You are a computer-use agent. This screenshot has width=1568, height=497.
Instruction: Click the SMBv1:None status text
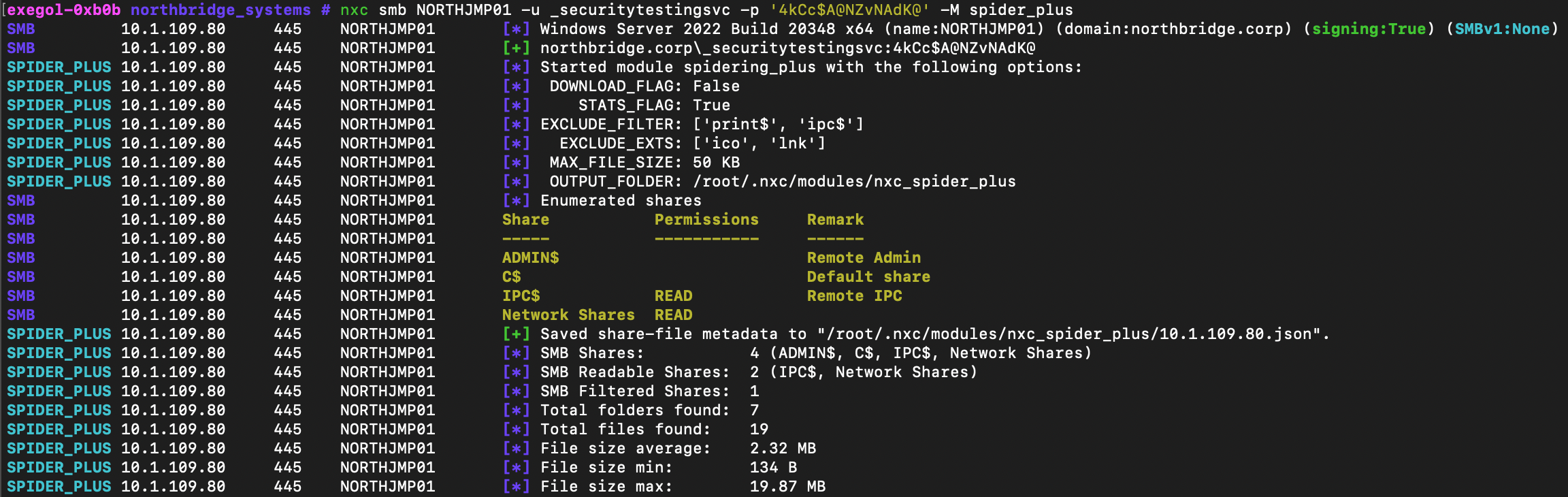(x=1502, y=29)
